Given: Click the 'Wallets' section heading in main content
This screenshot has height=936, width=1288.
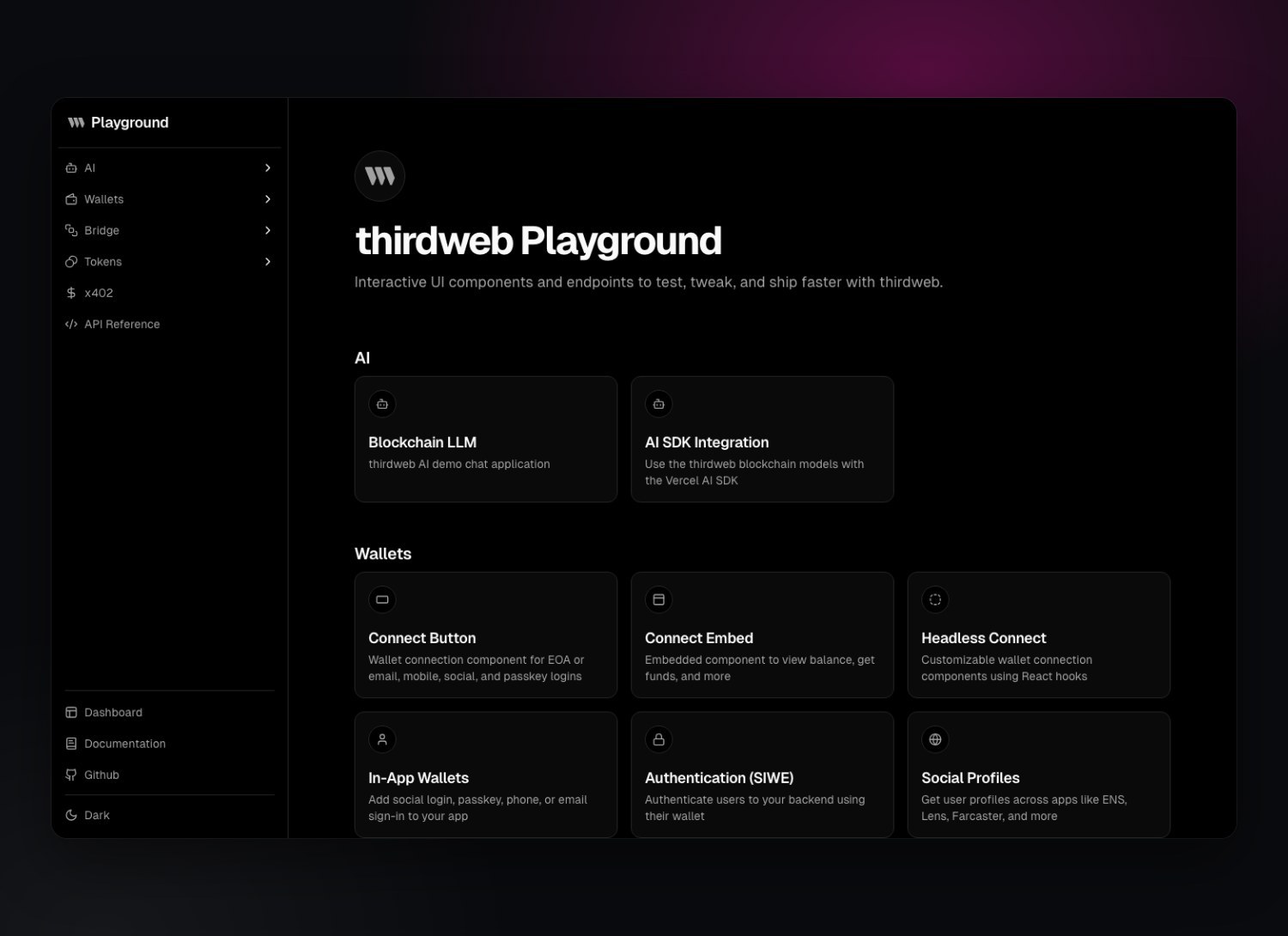Looking at the screenshot, I should point(383,554).
